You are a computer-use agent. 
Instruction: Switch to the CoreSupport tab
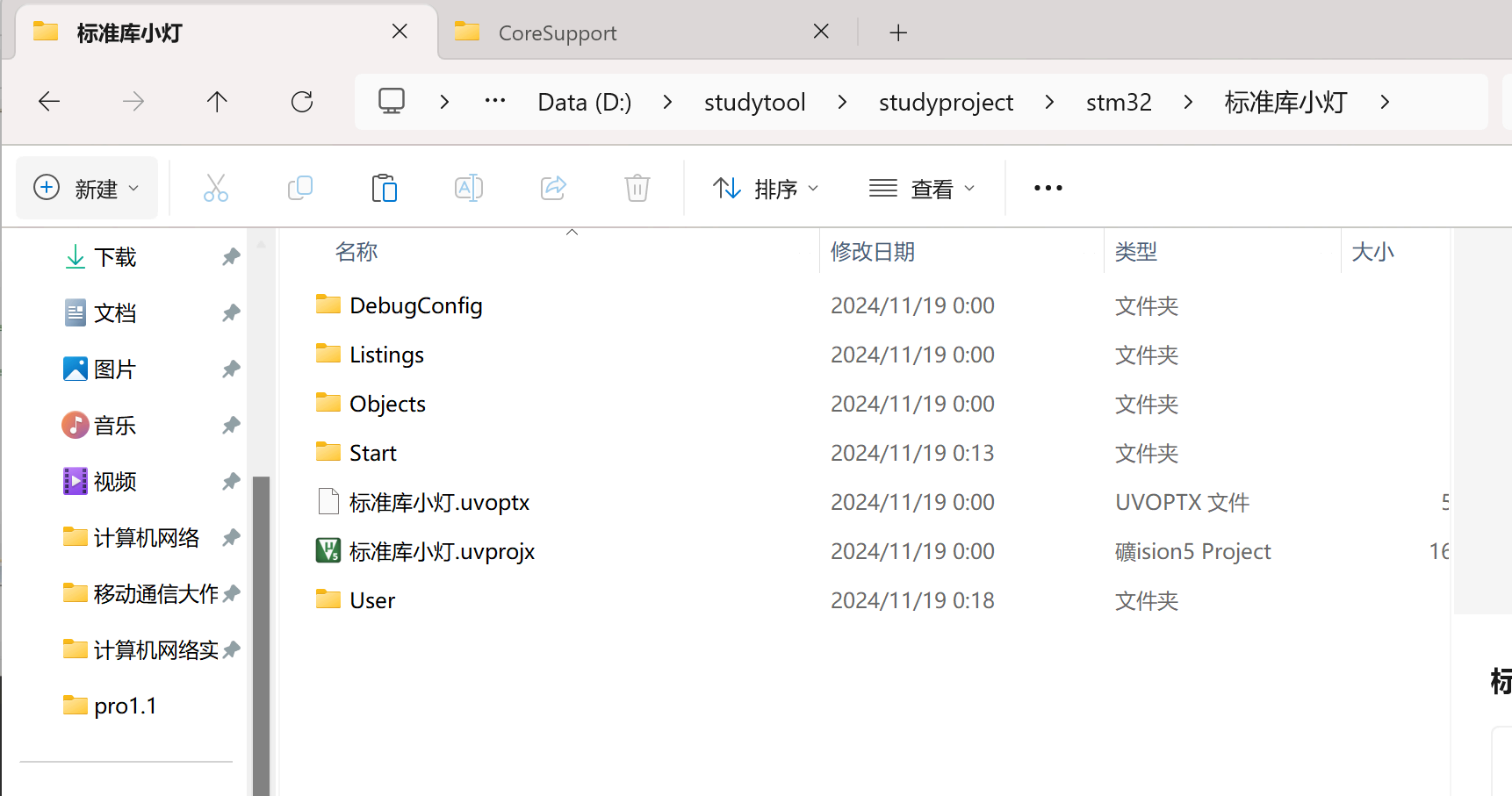point(649,32)
